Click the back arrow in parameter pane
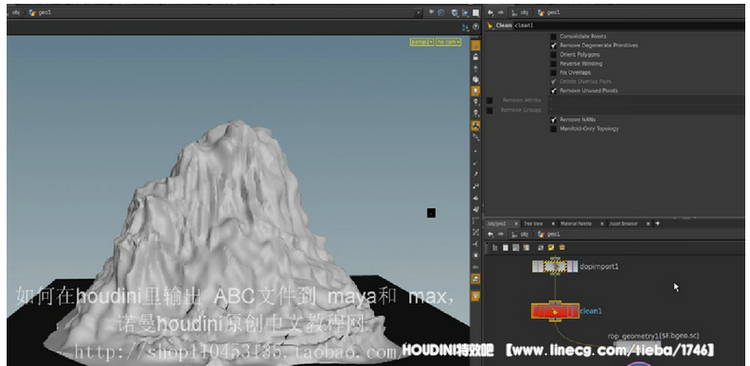Viewport: 750px width, 366px height. (x=490, y=13)
